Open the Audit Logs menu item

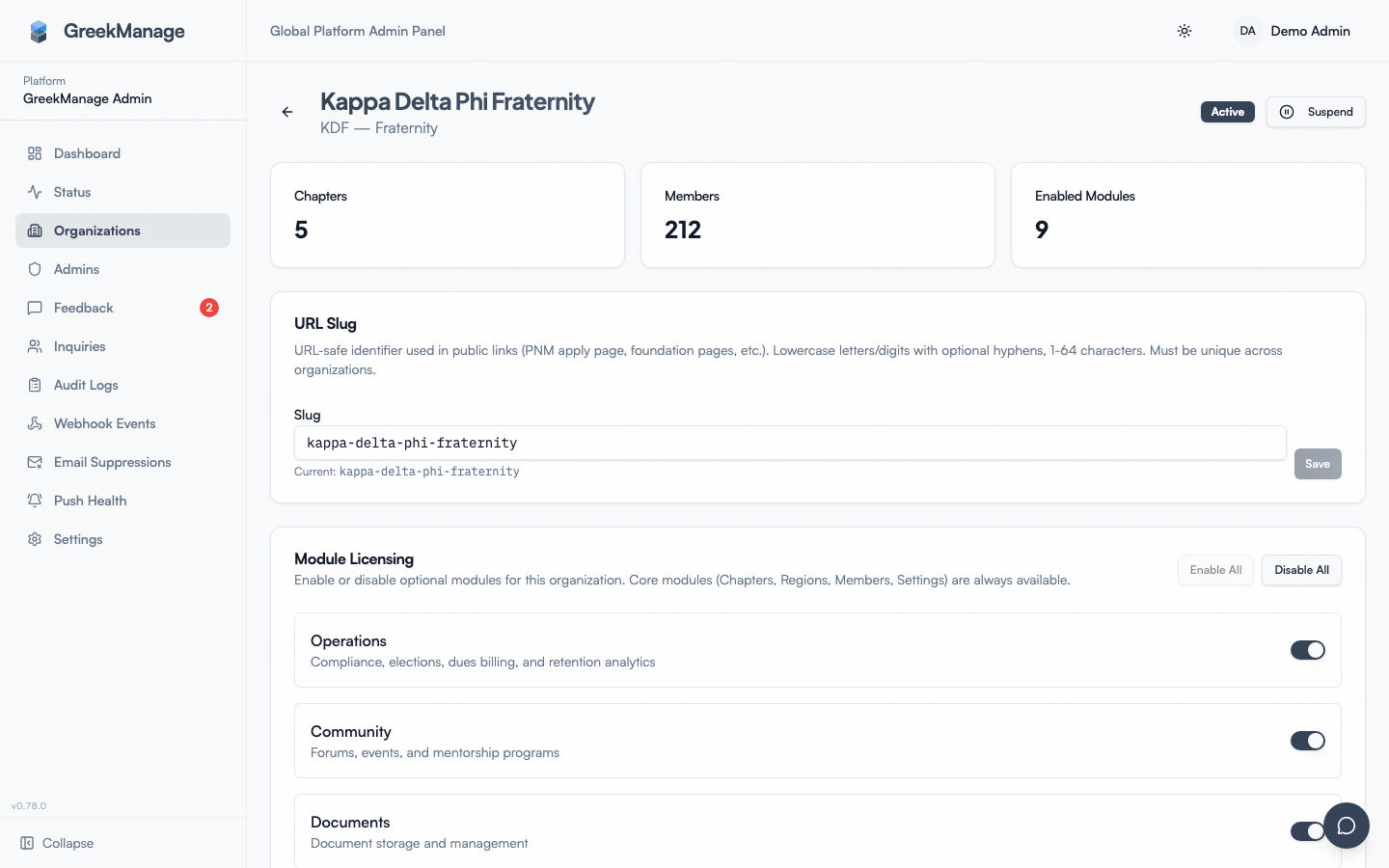[x=123, y=385]
